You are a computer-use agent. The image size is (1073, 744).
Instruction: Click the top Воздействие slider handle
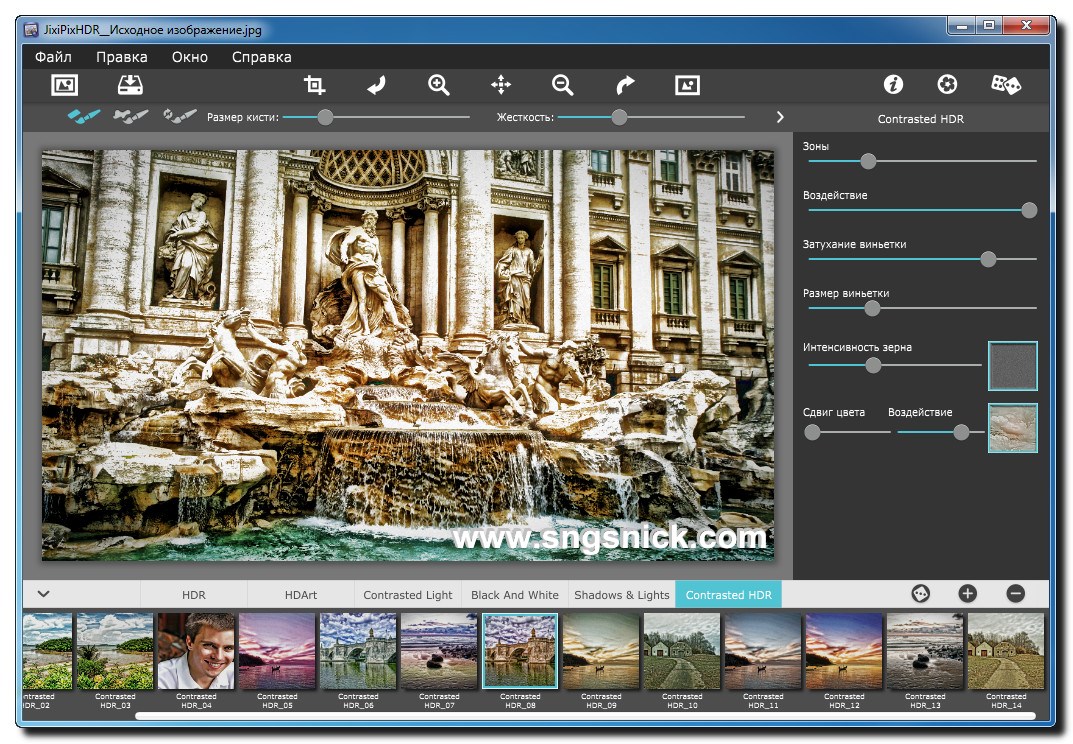[1029, 210]
